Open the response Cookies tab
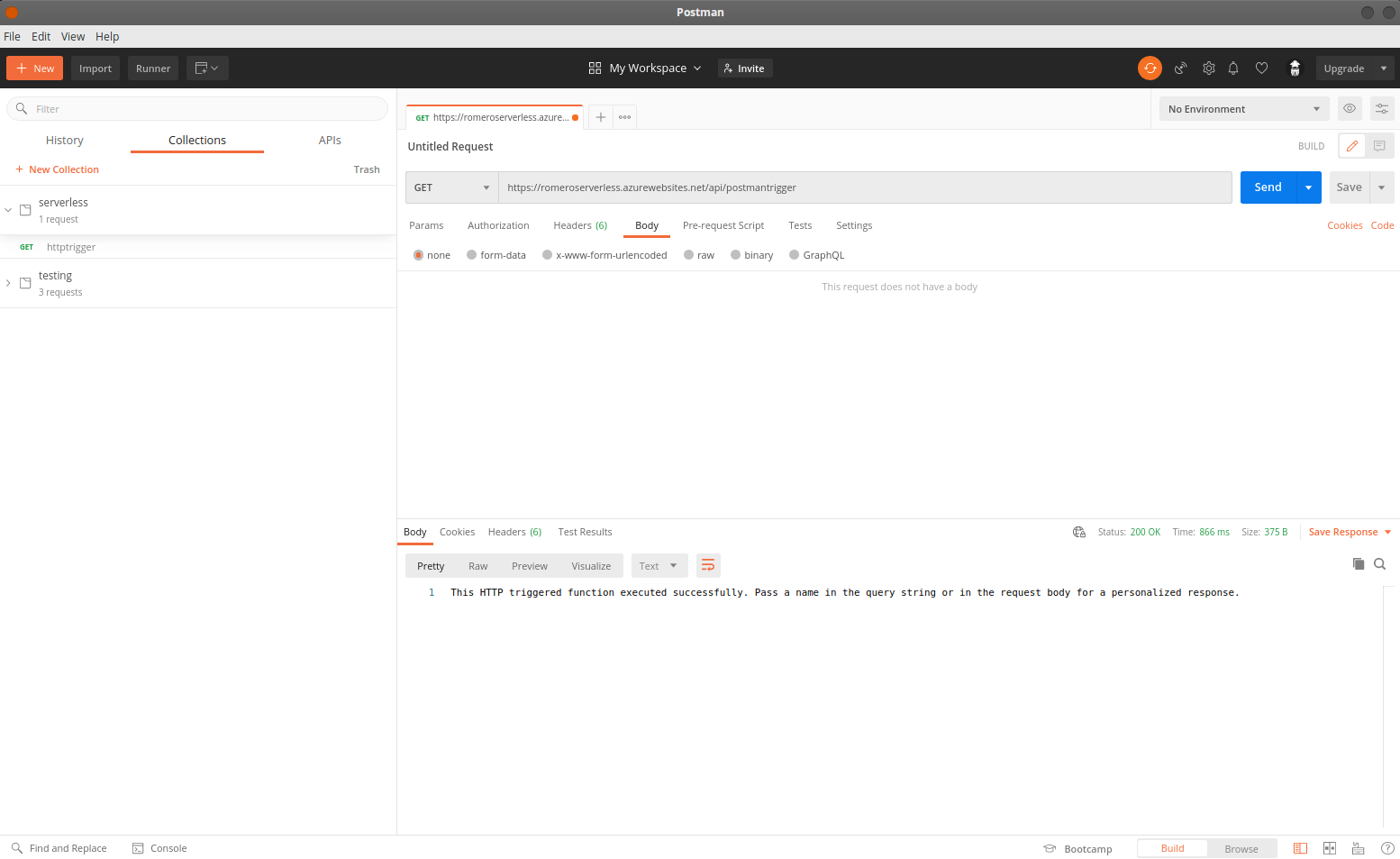Viewport: 1400px width, 859px height. tap(457, 533)
